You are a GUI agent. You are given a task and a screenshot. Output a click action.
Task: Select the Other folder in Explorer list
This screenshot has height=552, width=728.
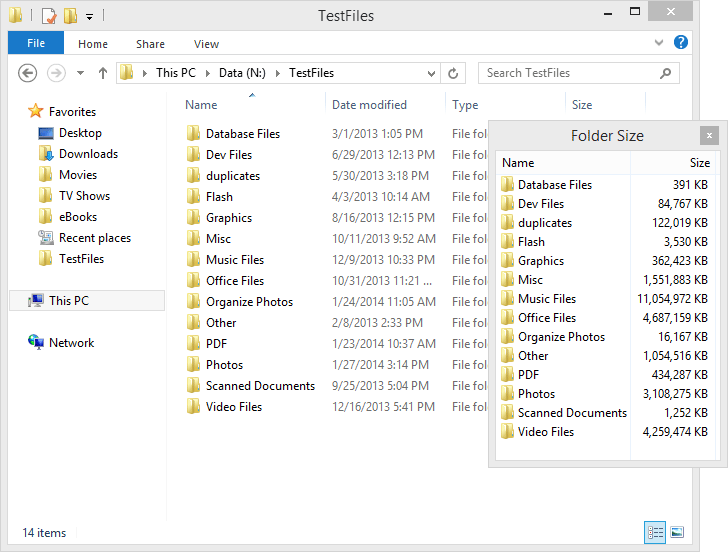[x=212, y=323]
